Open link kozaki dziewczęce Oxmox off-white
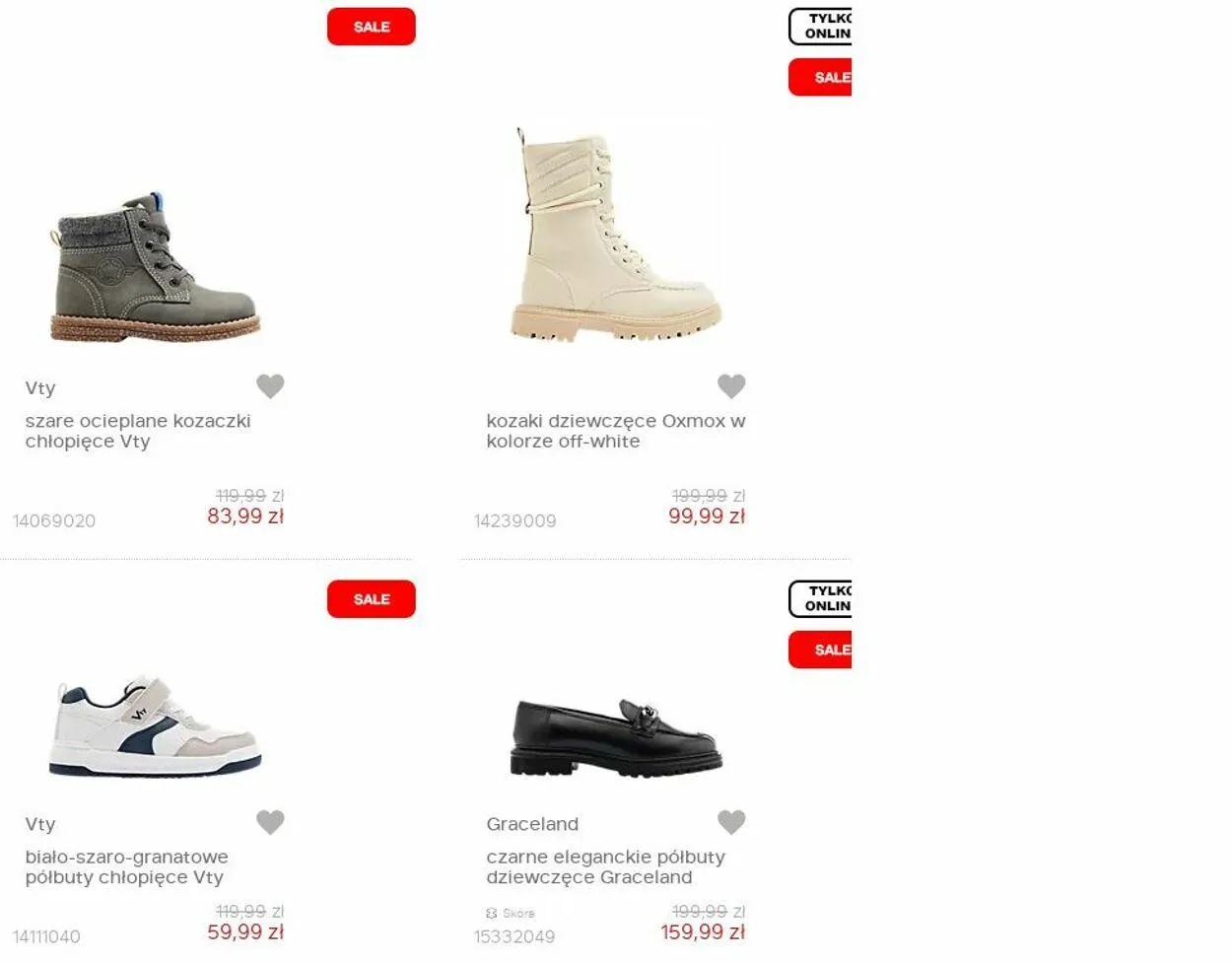Screen dimensions: 1232x963 (x=616, y=431)
